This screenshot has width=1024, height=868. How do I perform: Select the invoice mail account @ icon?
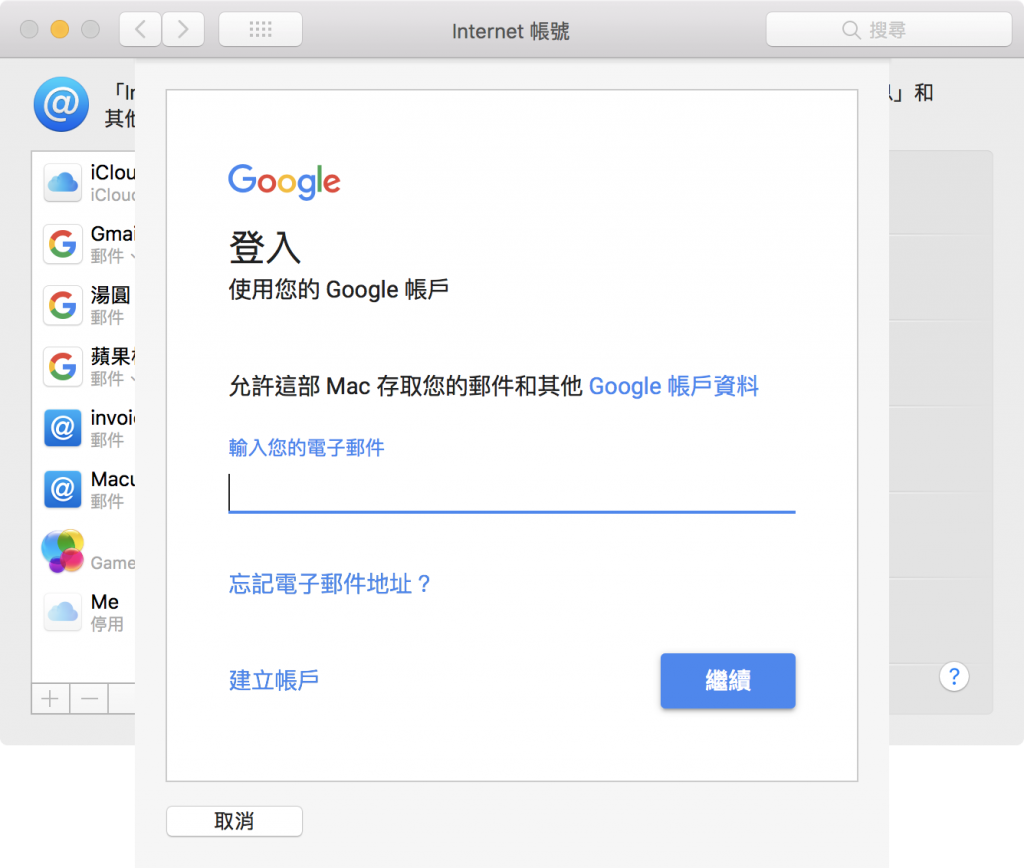(63, 428)
